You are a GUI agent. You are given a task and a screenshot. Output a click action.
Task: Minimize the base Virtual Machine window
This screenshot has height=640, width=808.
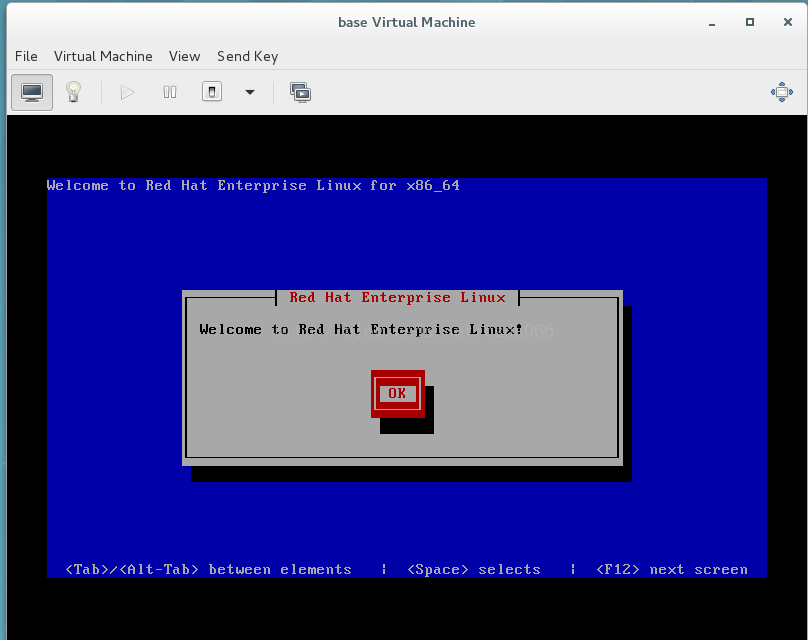click(x=712, y=23)
